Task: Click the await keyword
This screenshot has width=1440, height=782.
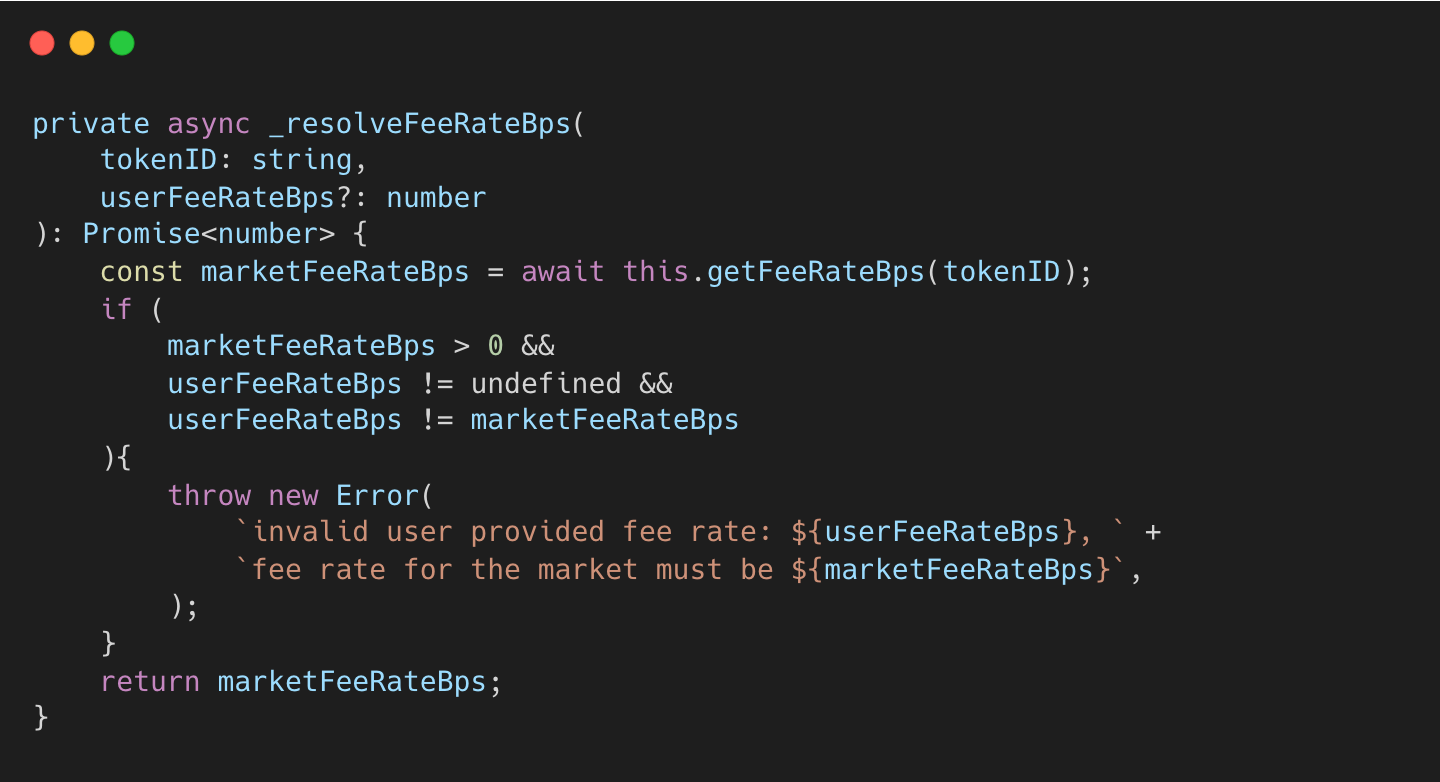Action: coord(563,271)
